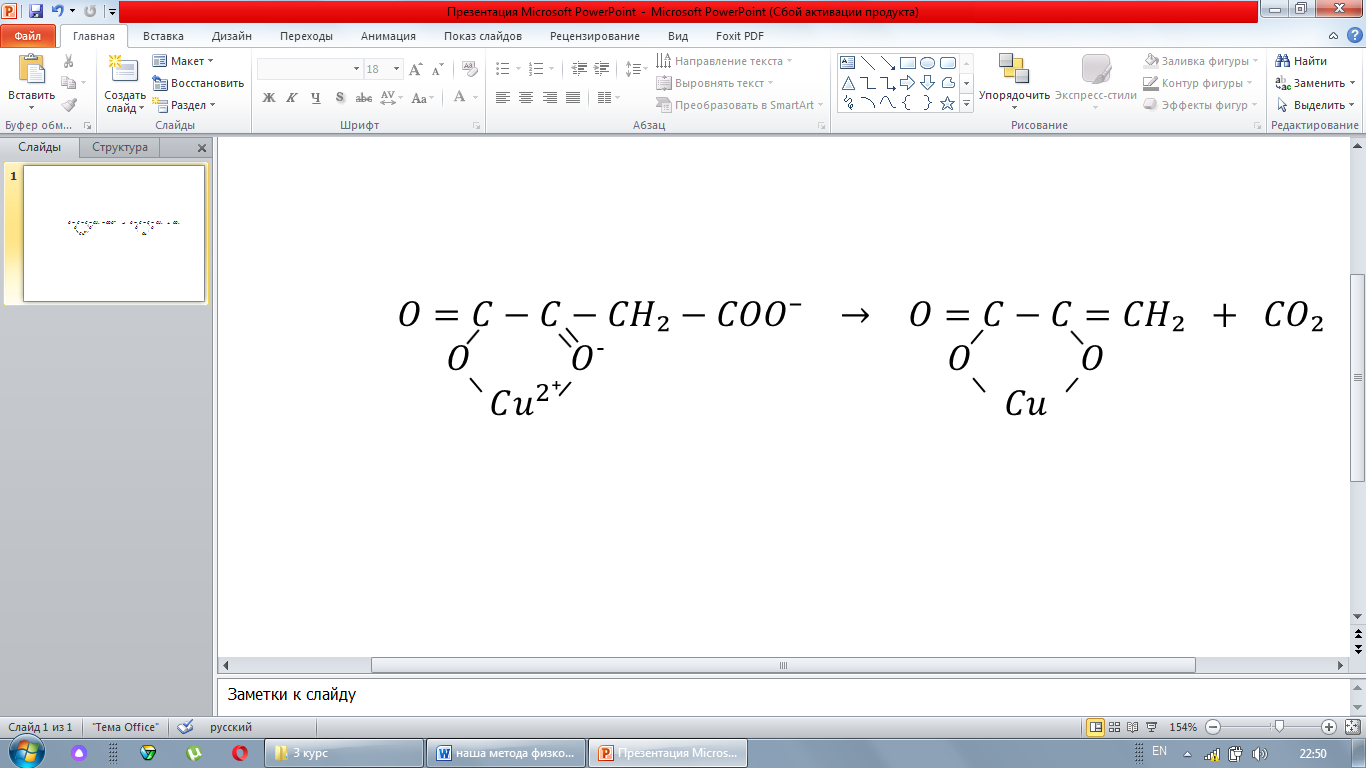Toggle bold formatting (Ж)
The width and height of the screenshot is (1366, 768).
(268, 98)
